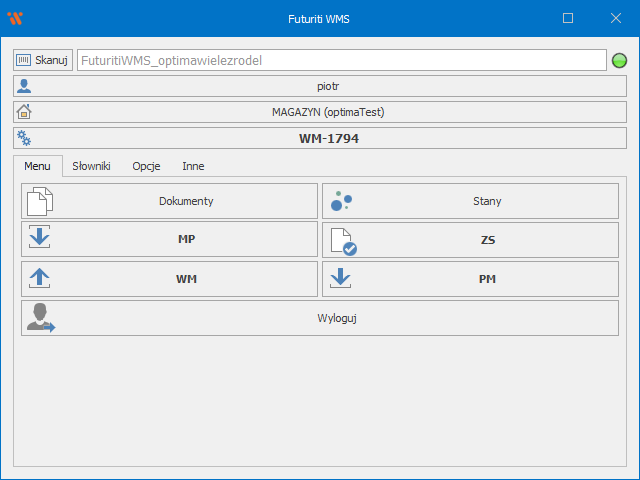Switch to the Słowniki tab
This screenshot has height=480, width=640.
click(x=91, y=166)
